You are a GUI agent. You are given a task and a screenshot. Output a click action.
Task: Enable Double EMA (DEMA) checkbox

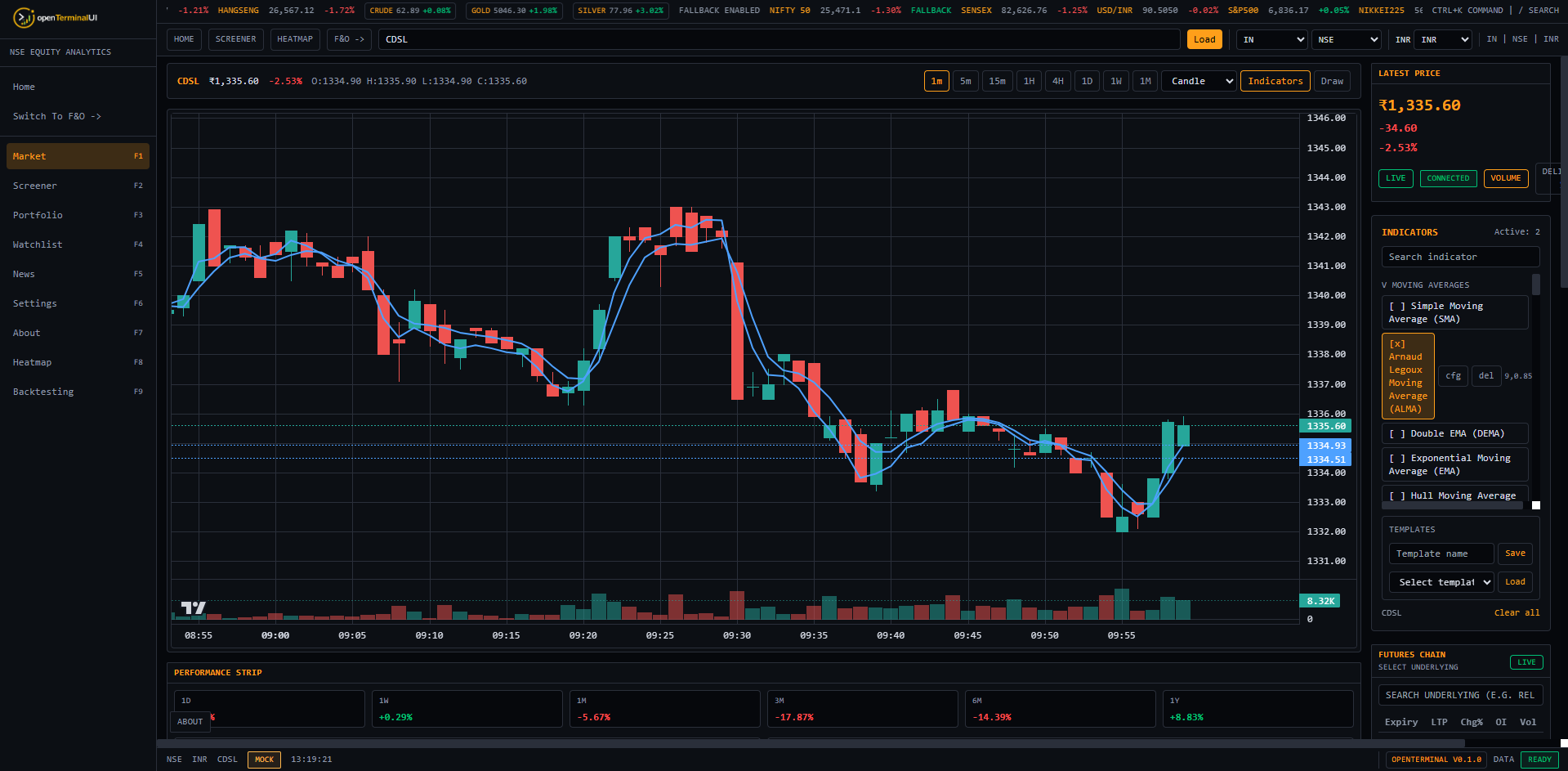click(x=1454, y=433)
